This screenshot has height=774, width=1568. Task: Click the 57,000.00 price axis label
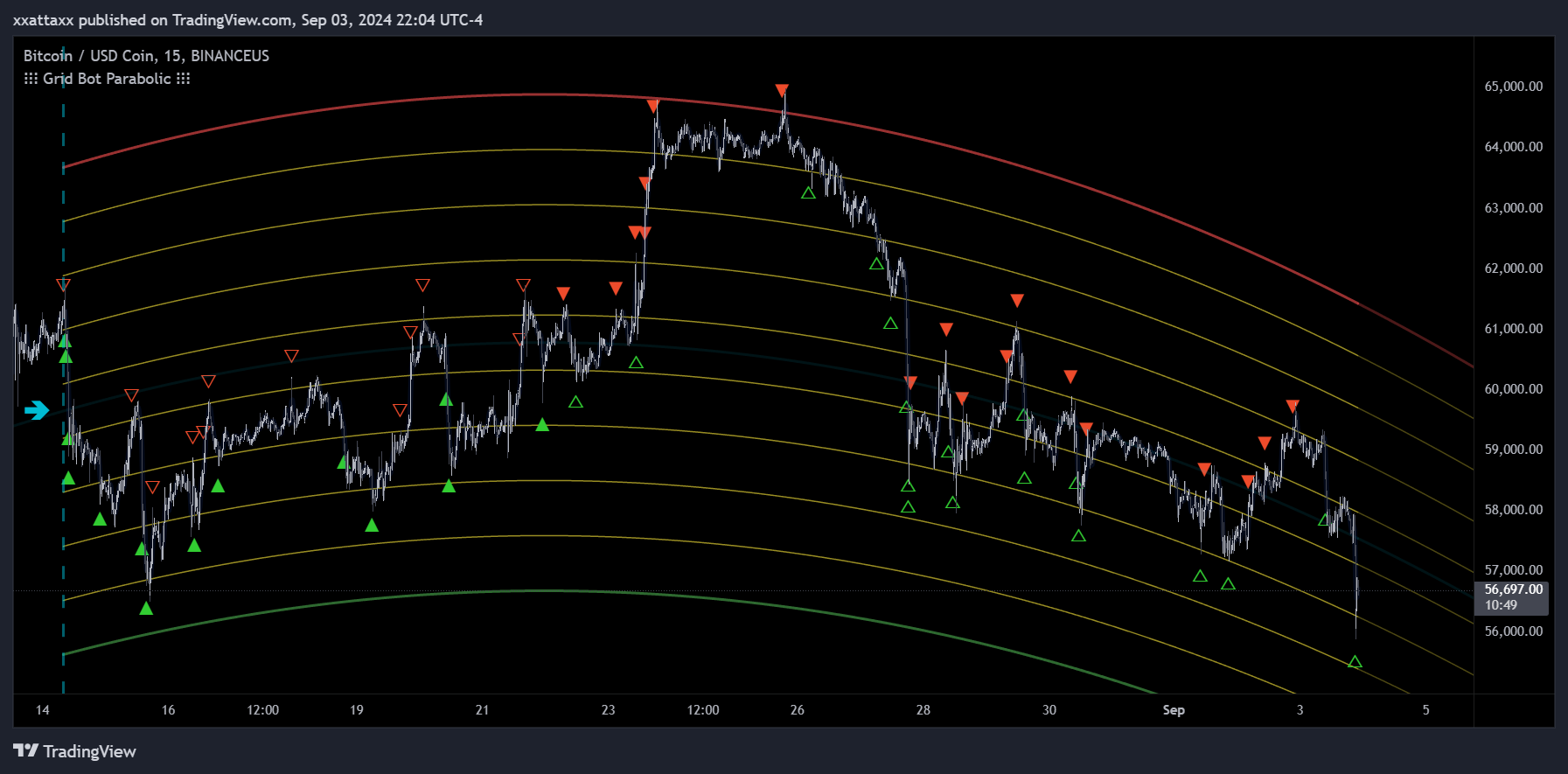(1514, 570)
